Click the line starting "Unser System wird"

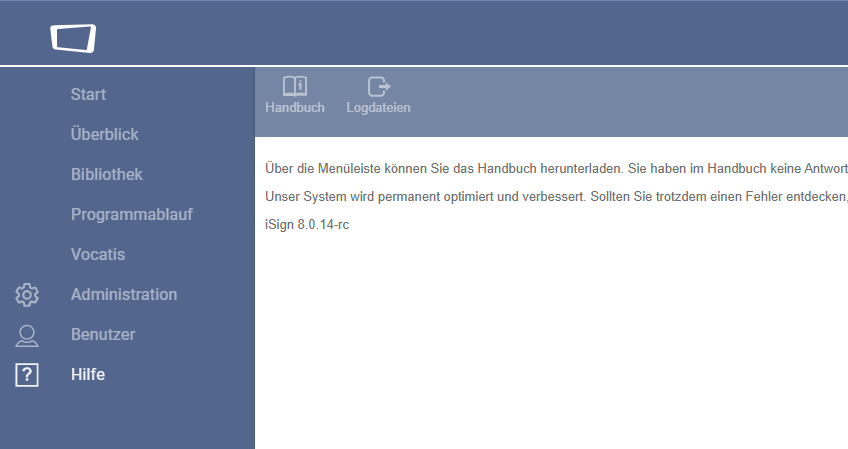point(556,196)
